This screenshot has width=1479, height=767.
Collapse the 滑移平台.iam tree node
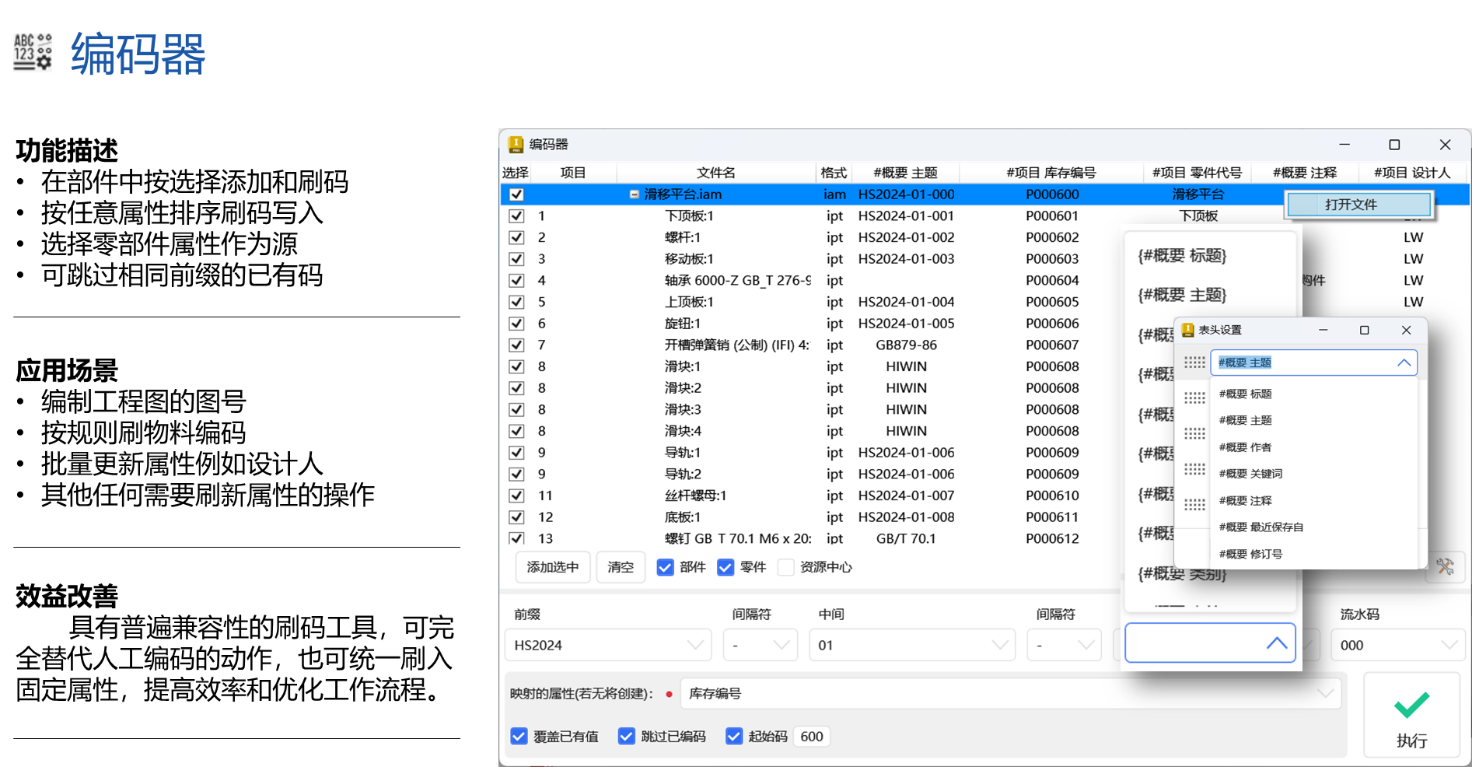634,195
